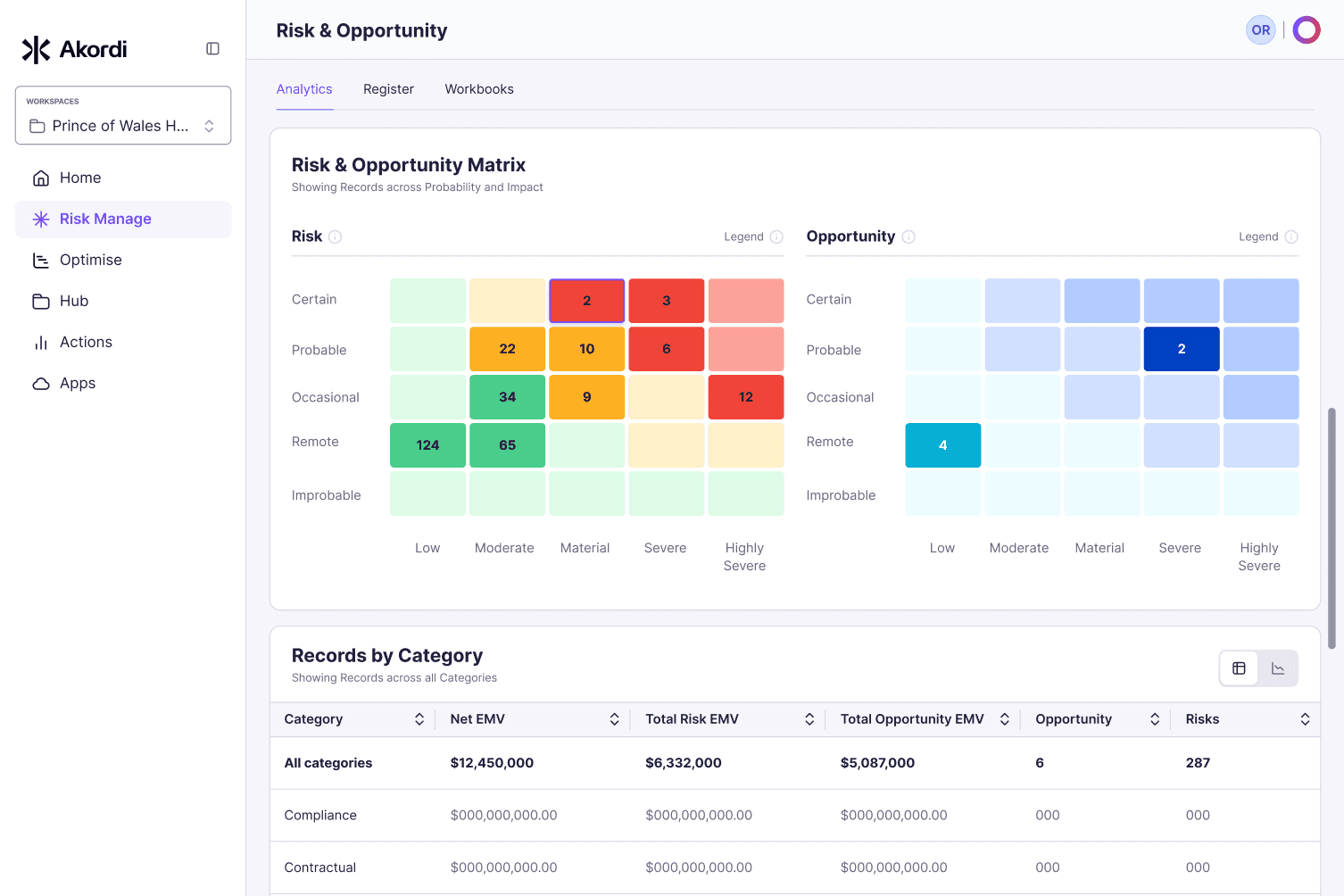Click the Actions bars icon
This screenshot has height=896, width=1344.
click(41, 342)
